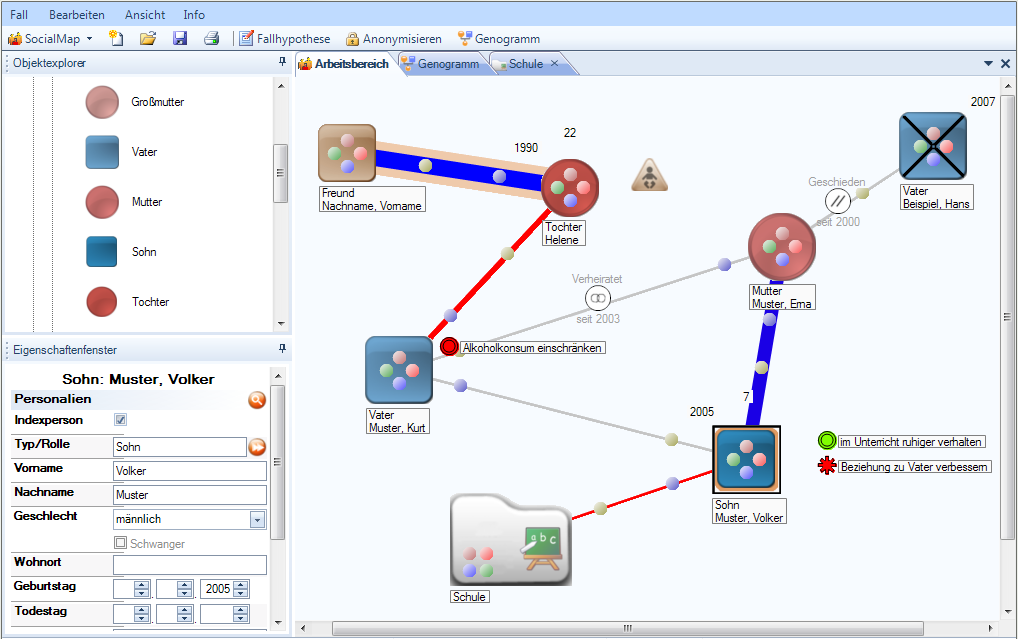Click the Fallhypothese toolbar button
This screenshot has width=1018, height=639.
(285, 39)
